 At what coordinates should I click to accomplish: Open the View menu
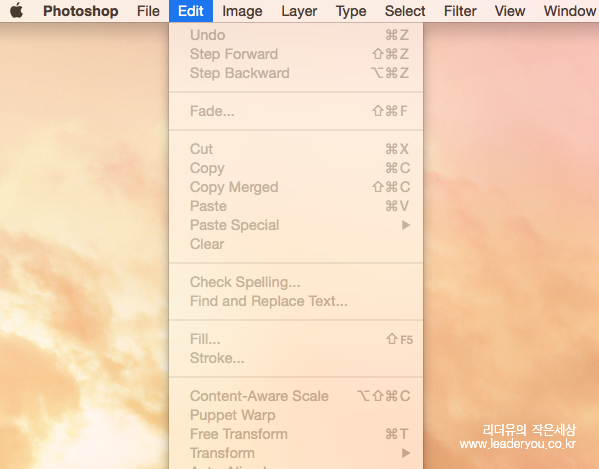pyautogui.click(x=510, y=11)
